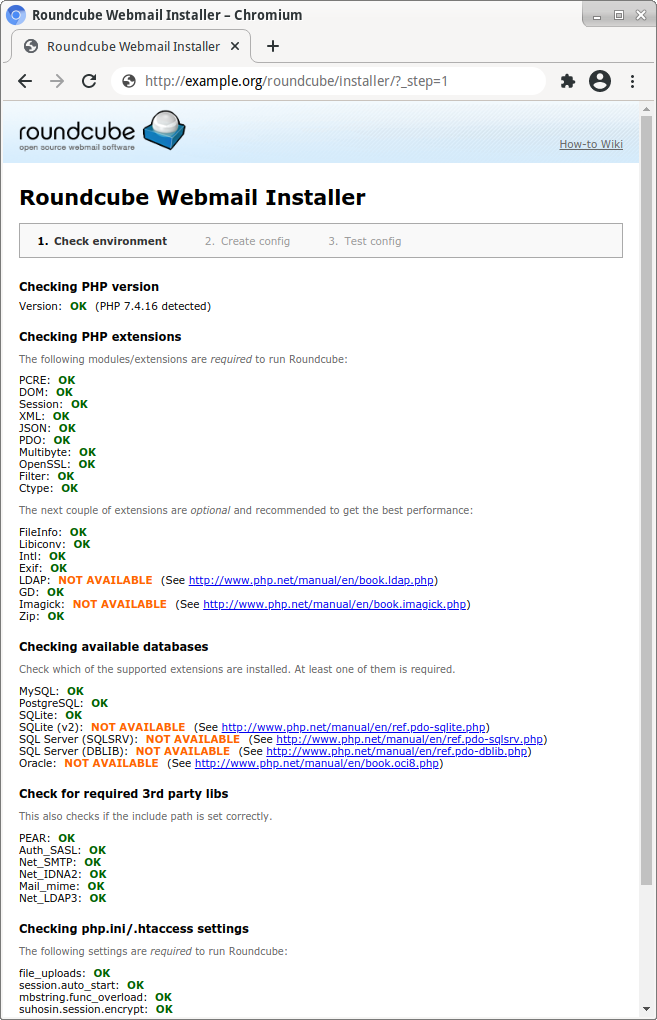Select the Roundcube Webmail Installer tab

pyautogui.click(x=130, y=46)
